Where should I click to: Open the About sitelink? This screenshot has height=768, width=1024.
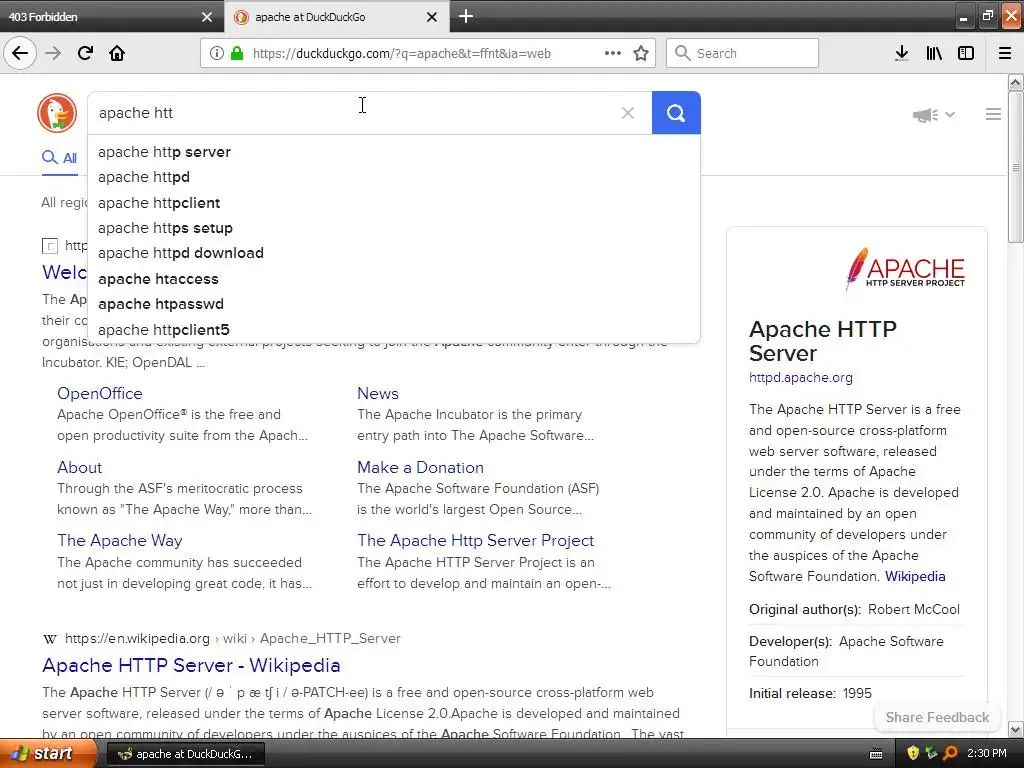coord(79,468)
